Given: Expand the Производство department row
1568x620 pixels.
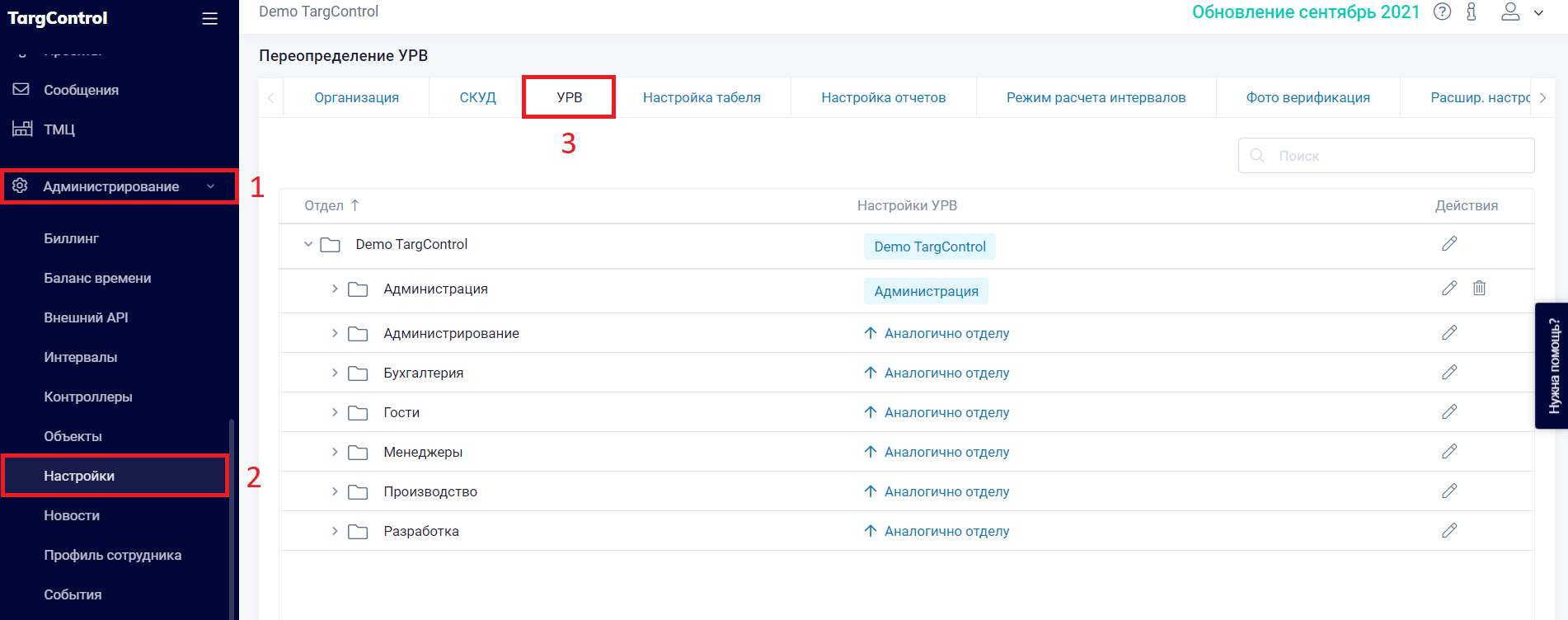Looking at the screenshot, I should tap(335, 491).
